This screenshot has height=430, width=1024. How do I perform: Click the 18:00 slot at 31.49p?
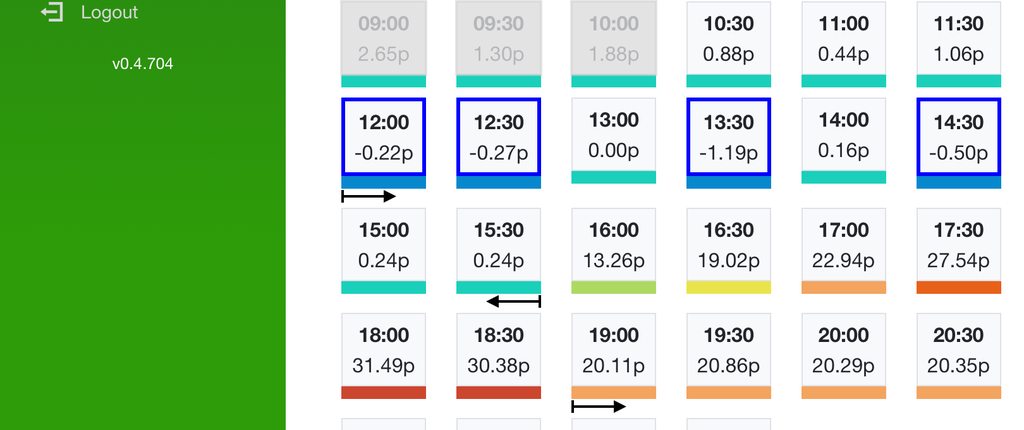[x=383, y=350]
